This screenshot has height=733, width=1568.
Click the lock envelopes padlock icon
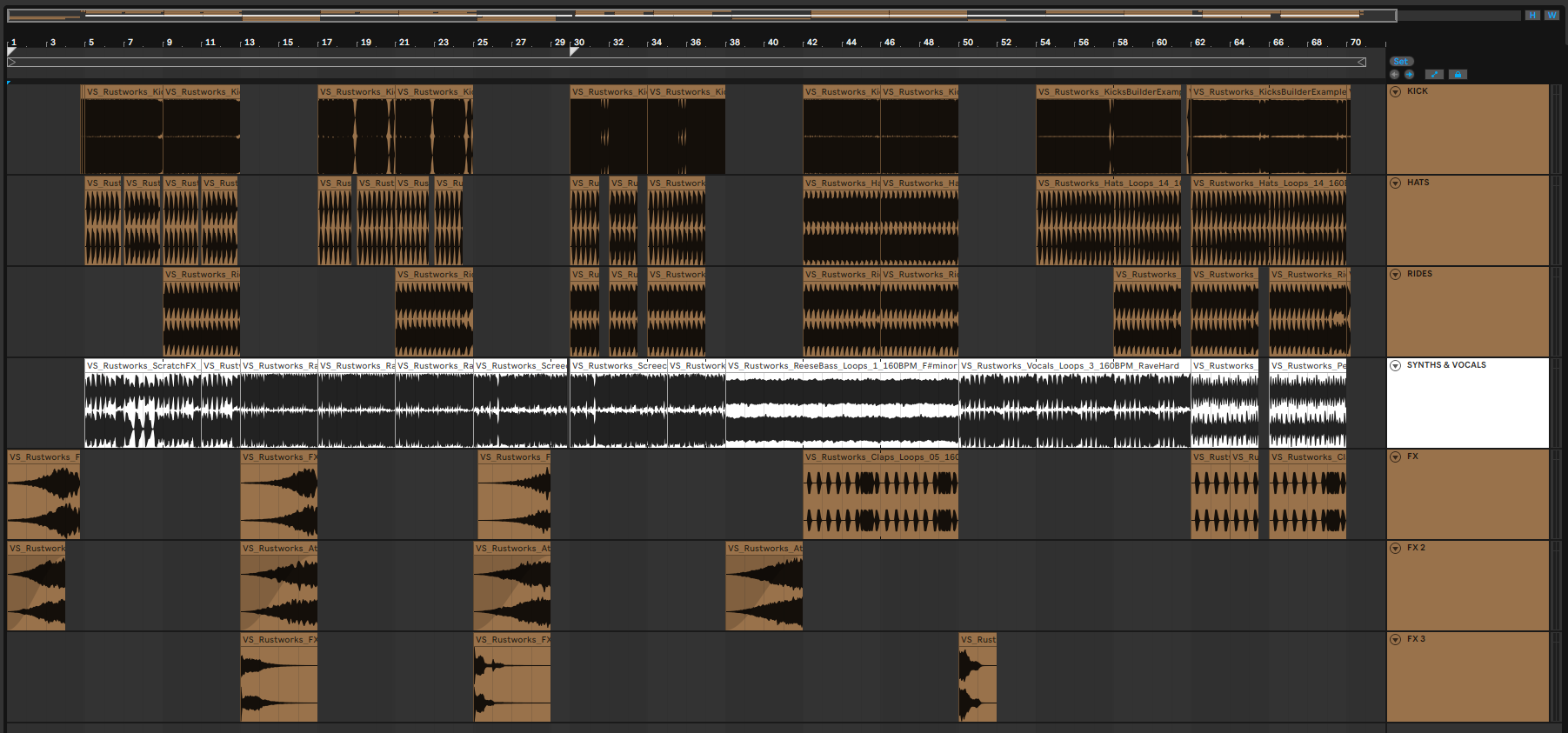(1458, 75)
